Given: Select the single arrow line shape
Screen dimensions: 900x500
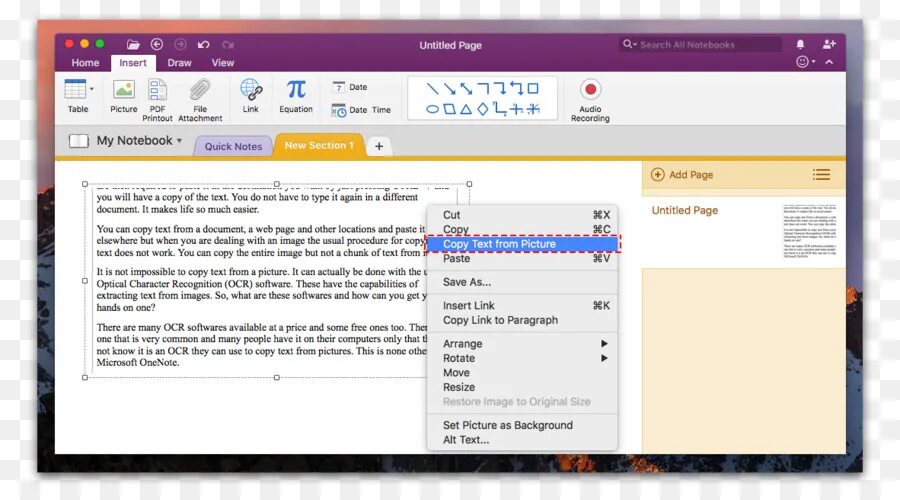Looking at the screenshot, I should (449, 88).
